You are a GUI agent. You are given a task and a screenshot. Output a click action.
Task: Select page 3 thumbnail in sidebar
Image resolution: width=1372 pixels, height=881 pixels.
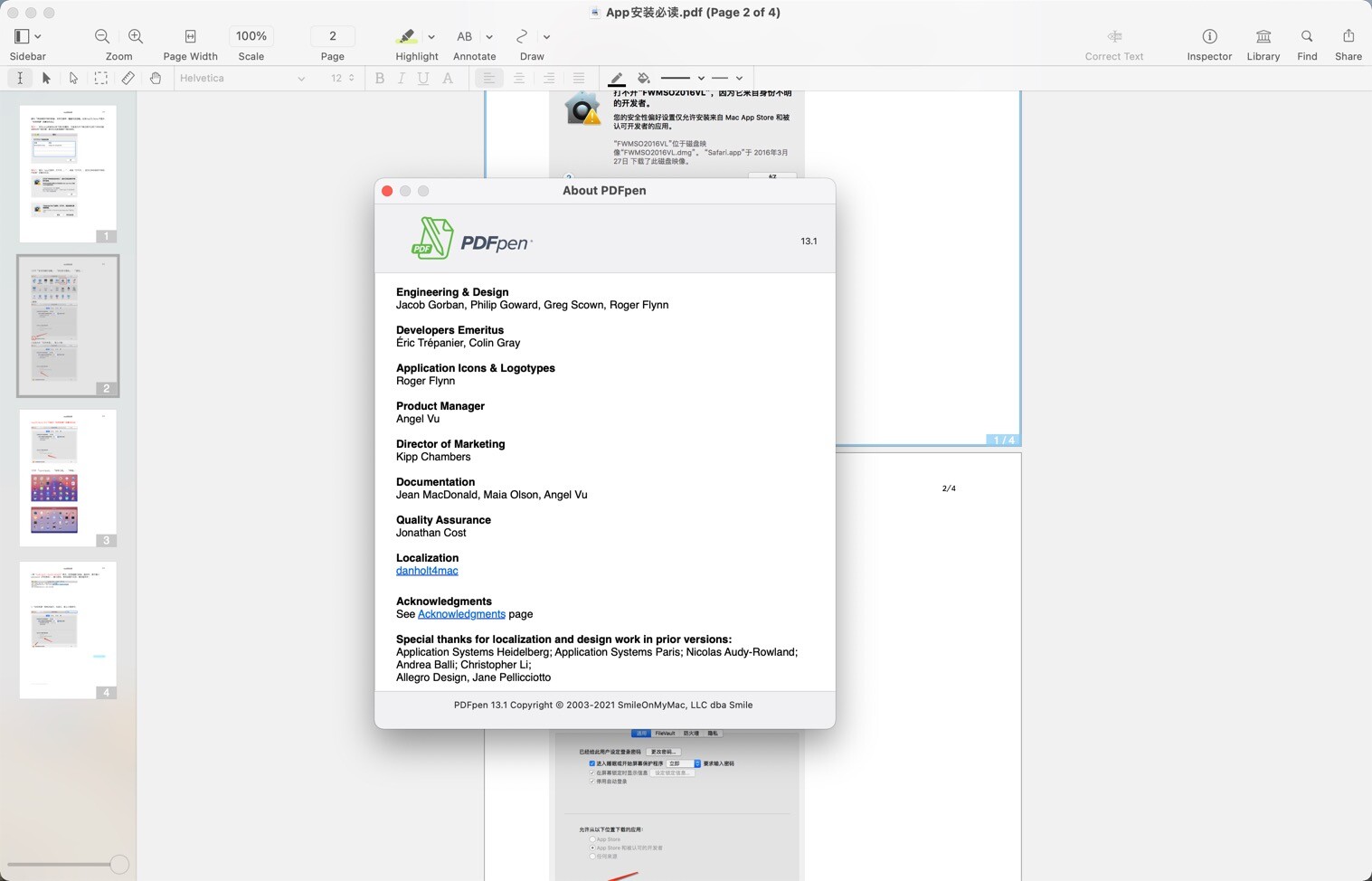(68, 478)
